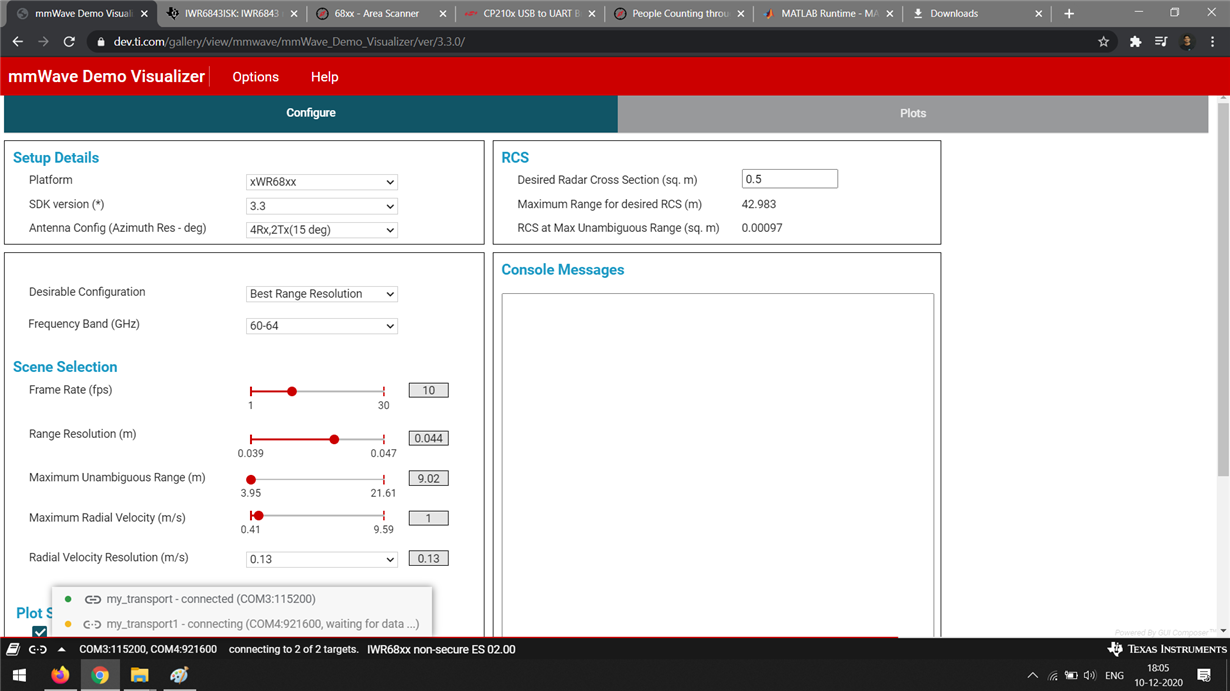Click the COM3:115200, COM4:921600 status text
This screenshot has width=1230, height=691.
pyautogui.click(x=148, y=650)
